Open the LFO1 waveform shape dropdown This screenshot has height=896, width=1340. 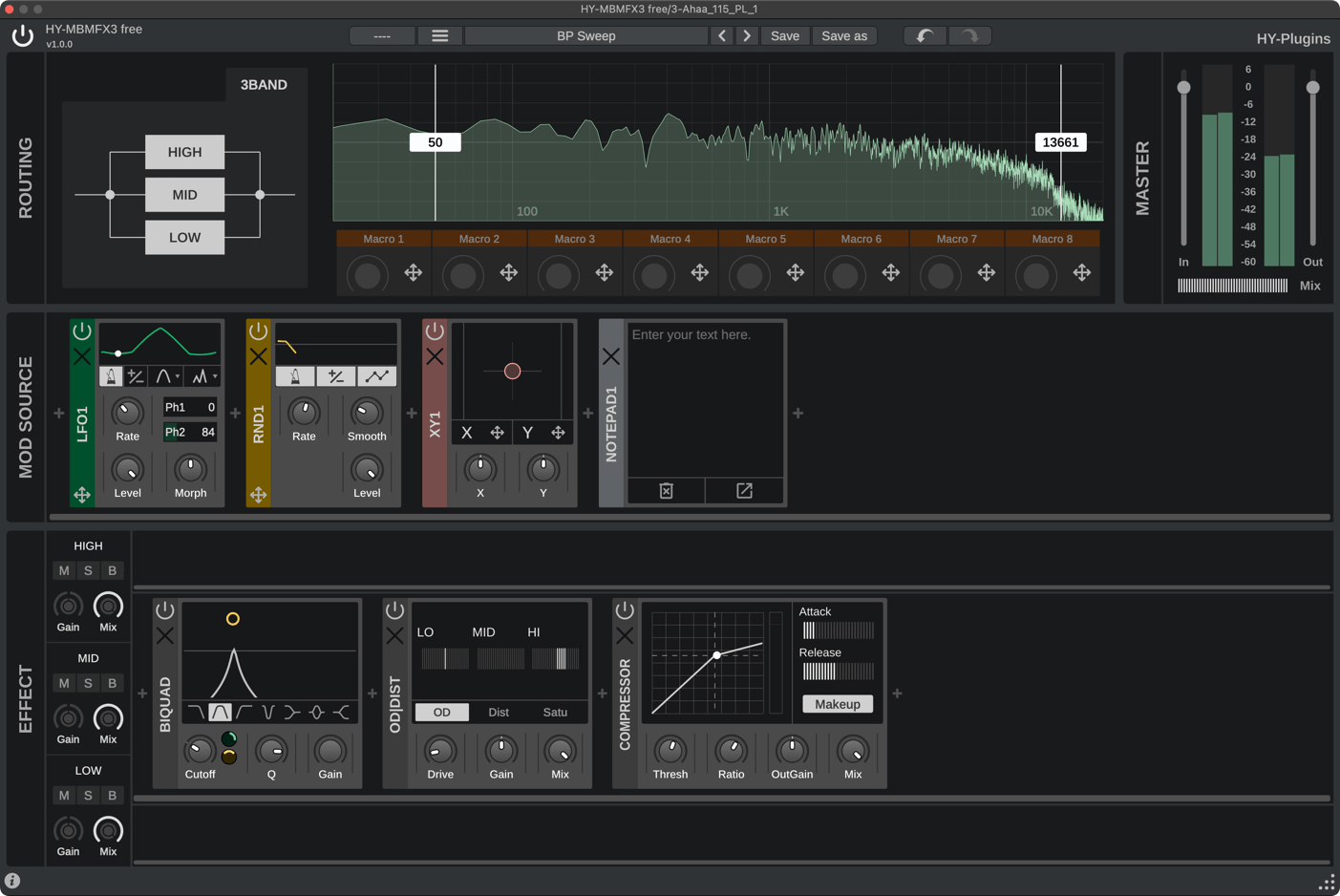pos(168,376)
